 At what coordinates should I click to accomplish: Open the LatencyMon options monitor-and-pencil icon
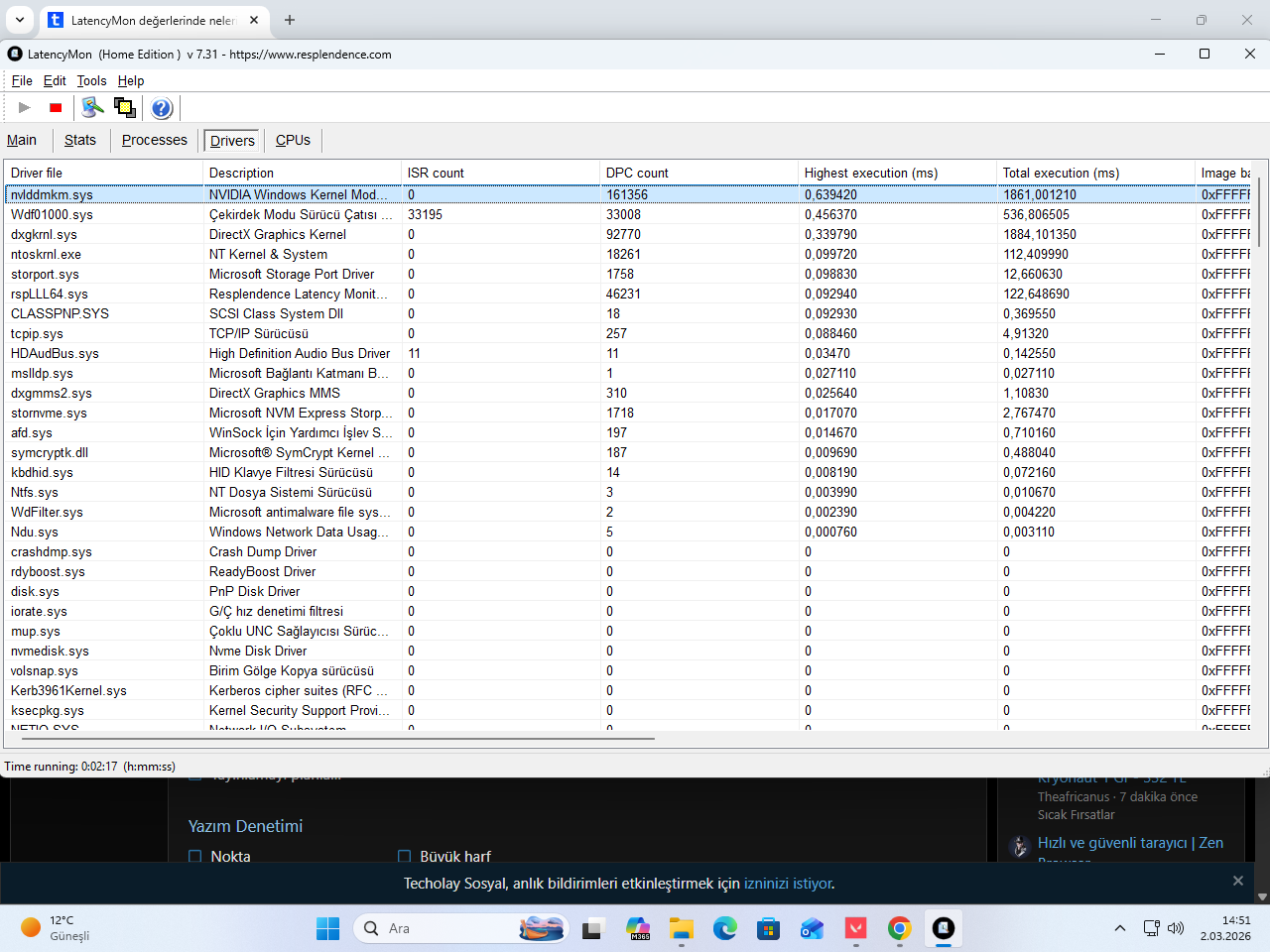[92, 107]
